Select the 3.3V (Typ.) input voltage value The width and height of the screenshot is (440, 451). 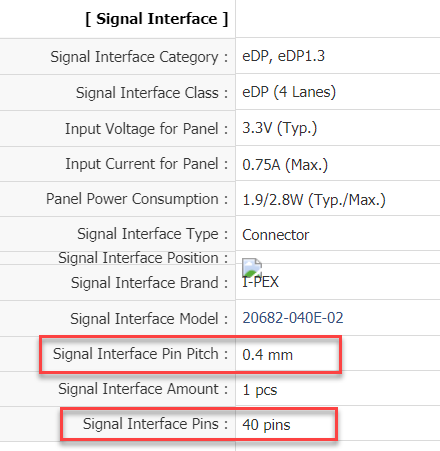[280, 128]
